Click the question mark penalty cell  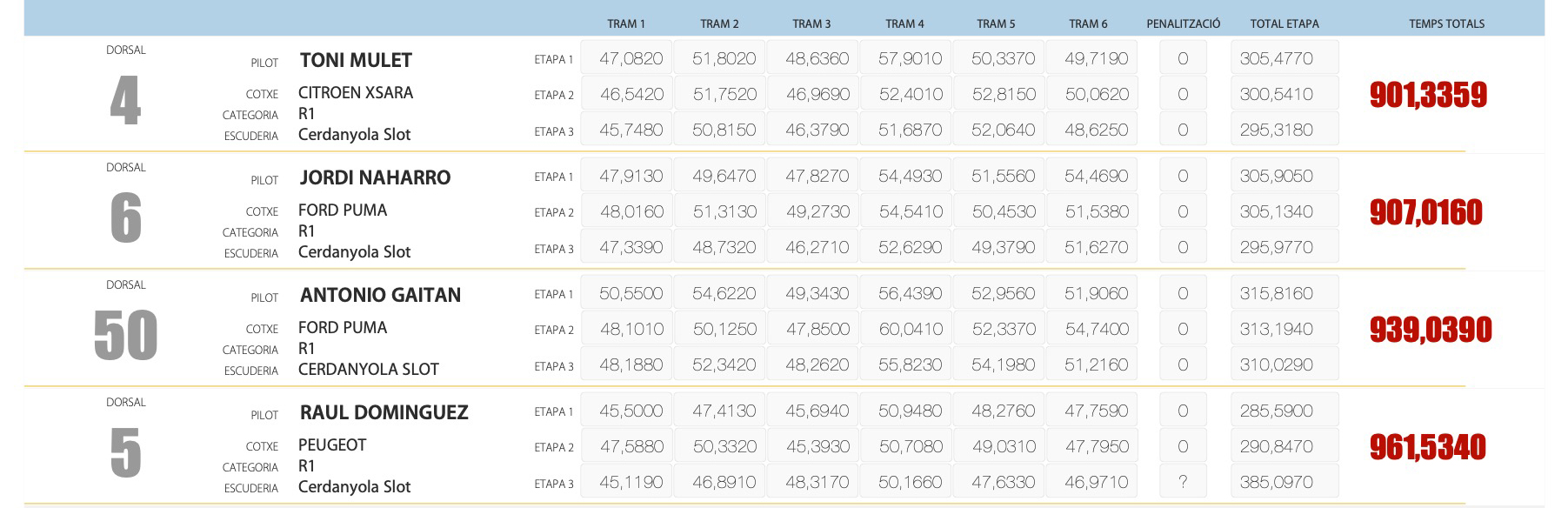(1183, 482)
